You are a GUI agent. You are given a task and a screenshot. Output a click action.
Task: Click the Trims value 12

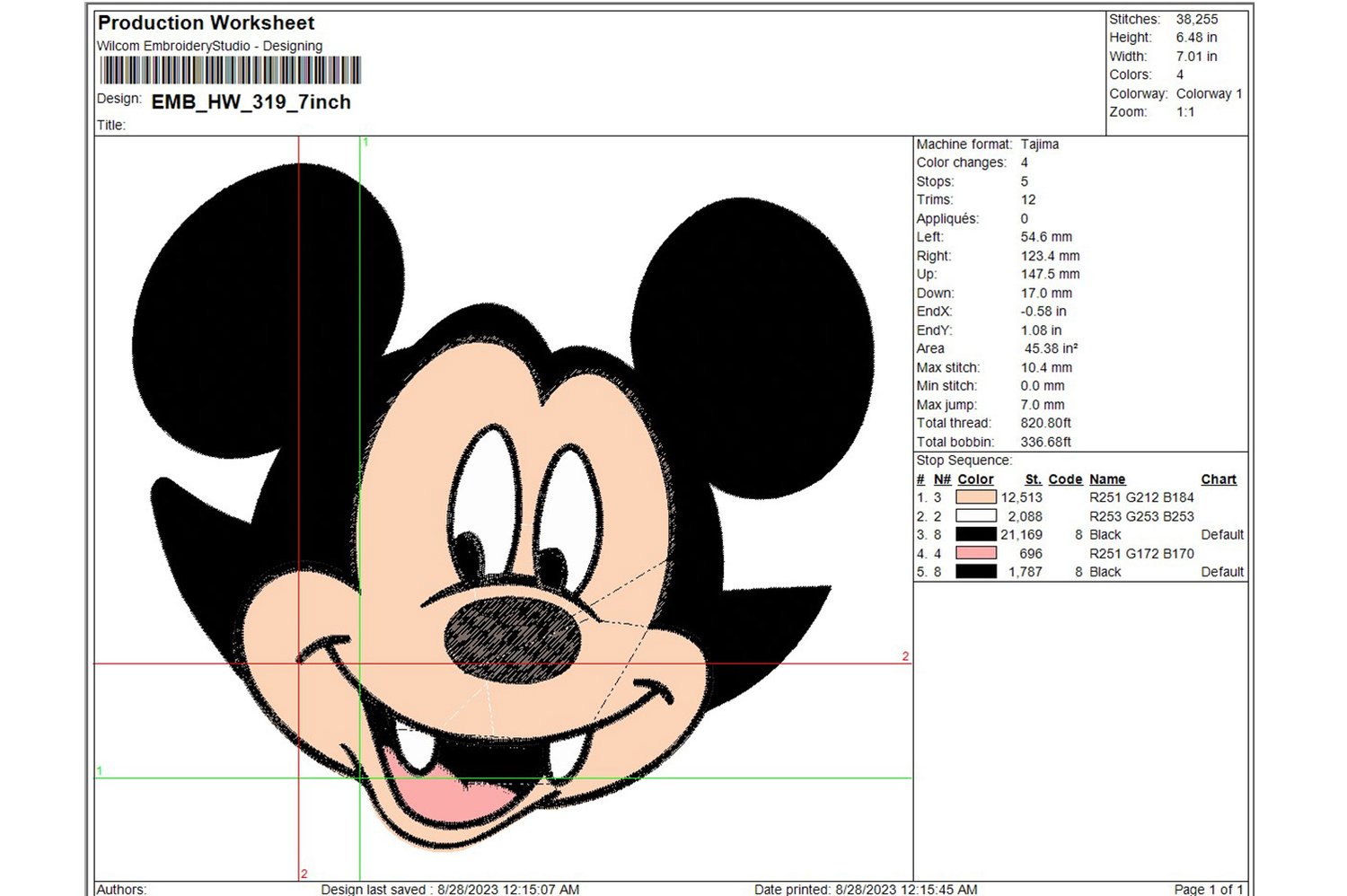(x=1028, y=200)
